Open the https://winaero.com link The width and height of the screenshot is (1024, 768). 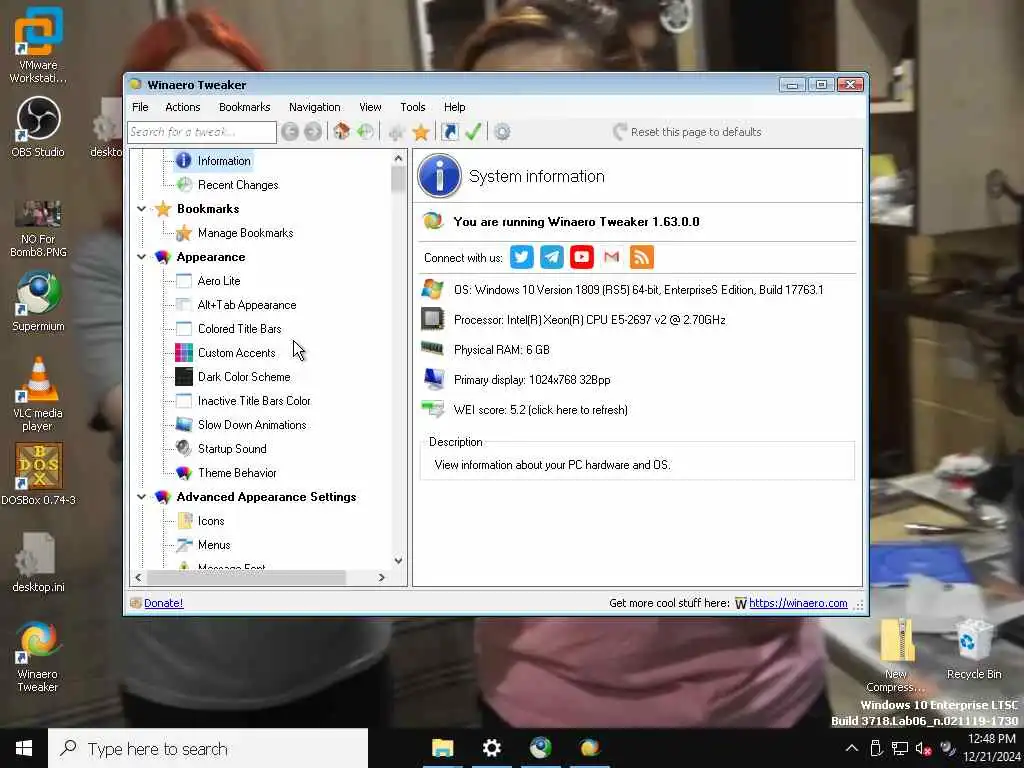798,603
